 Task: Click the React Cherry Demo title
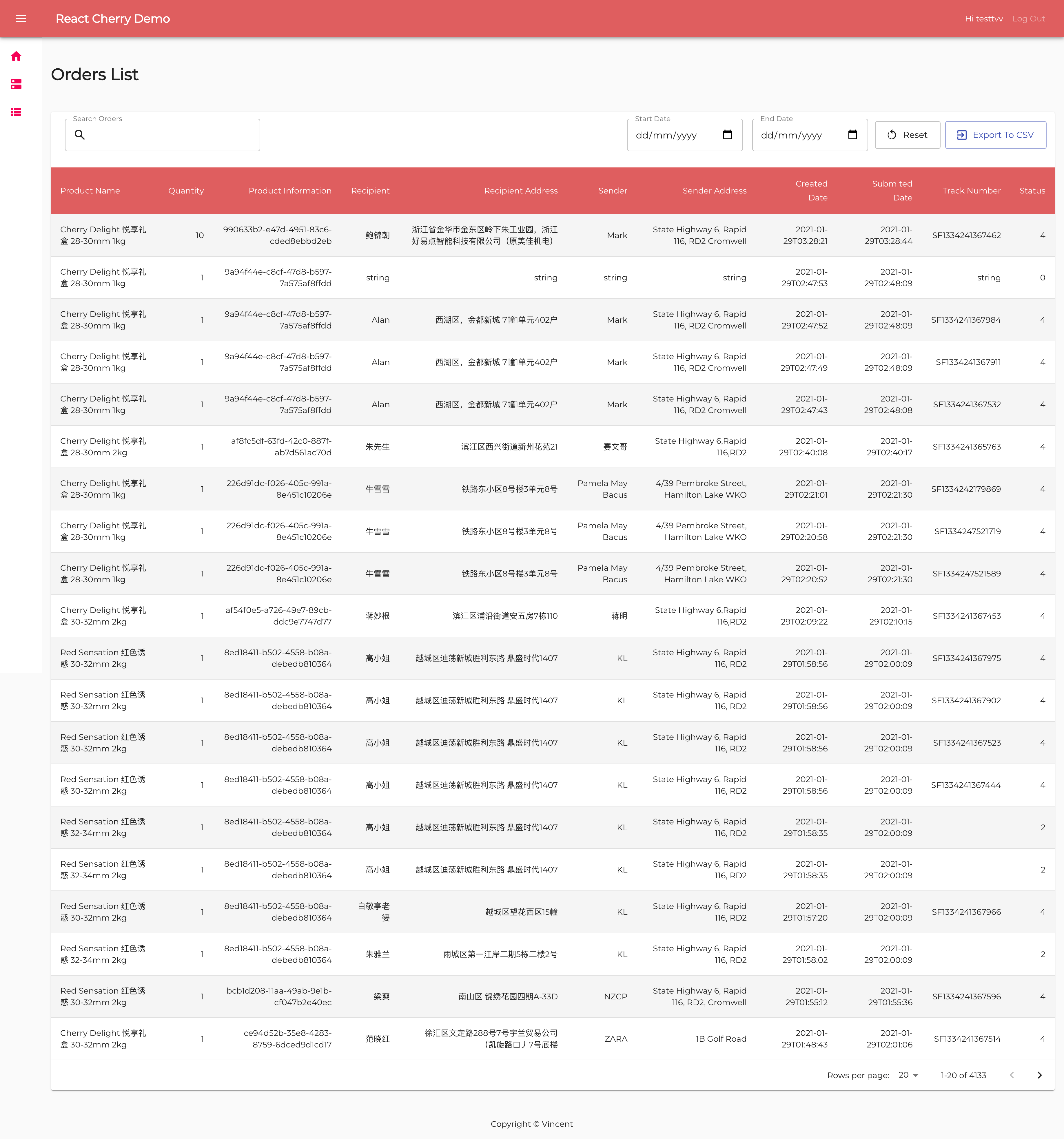pyautogui.click(x=112, y=18)
